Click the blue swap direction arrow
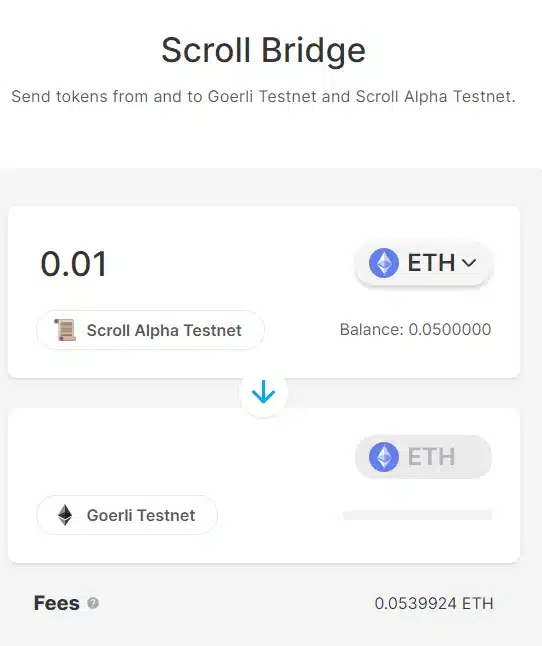This screenshot has width=542, height=646. (x=263, y=392)
